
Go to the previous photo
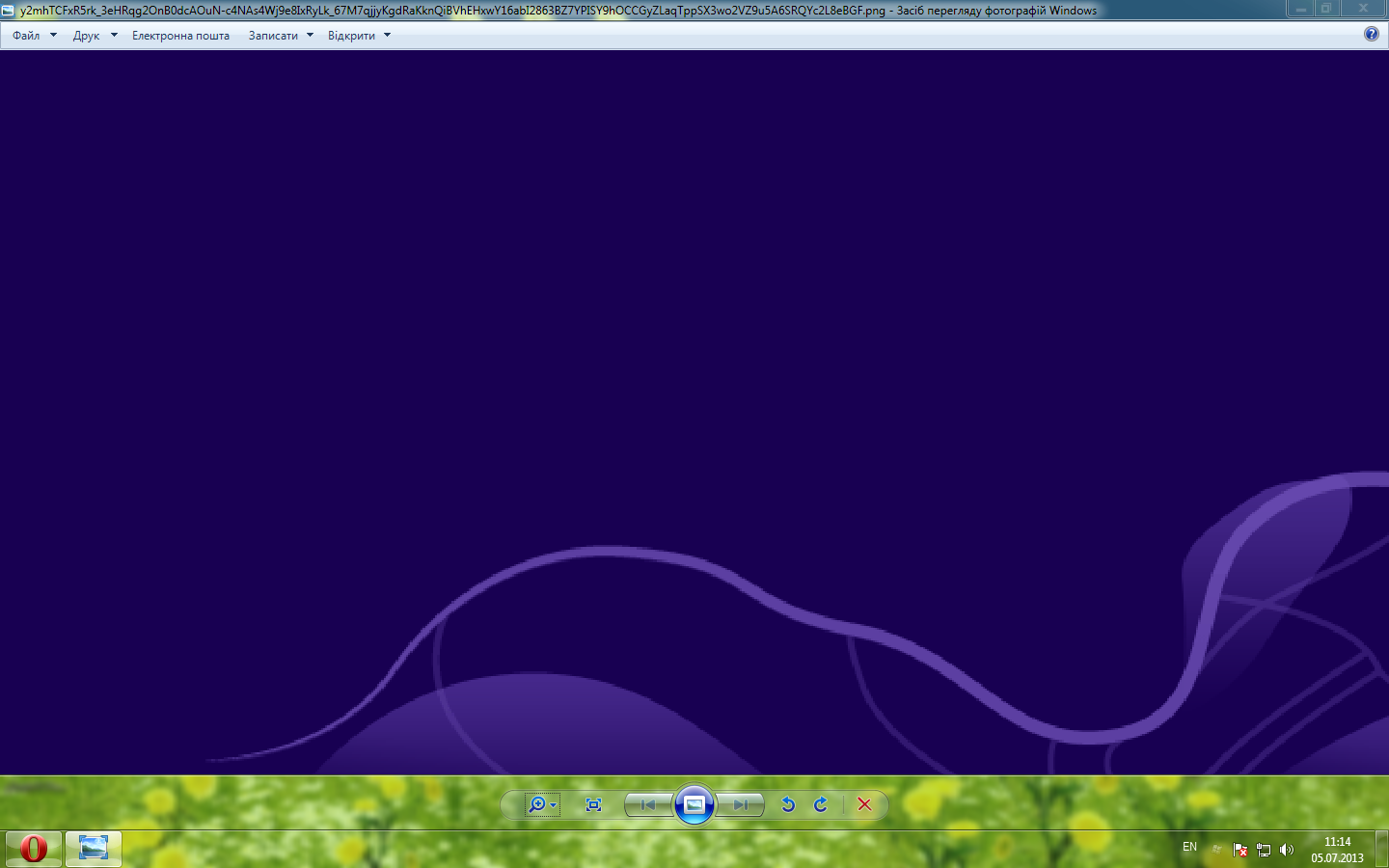tap(648, 804)
